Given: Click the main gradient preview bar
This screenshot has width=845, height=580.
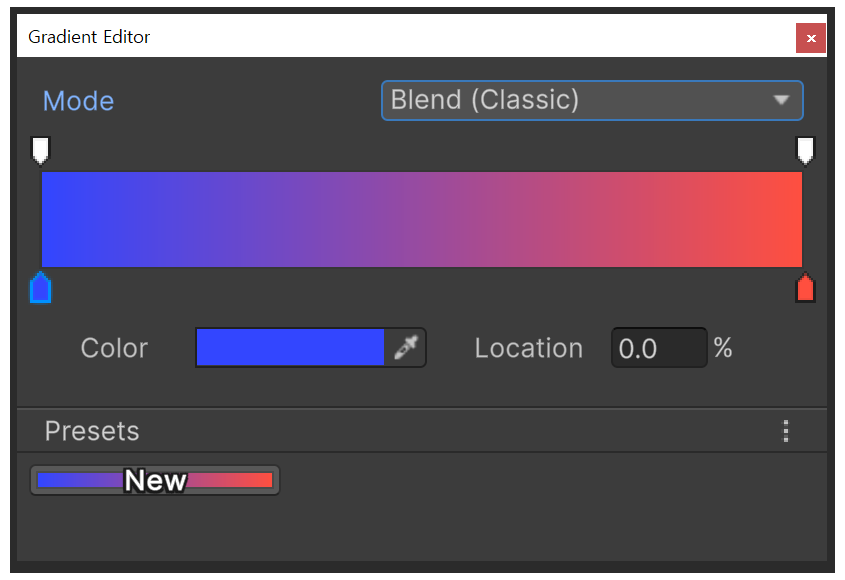Looking at the screenshot, I should [x=422, y=219].
